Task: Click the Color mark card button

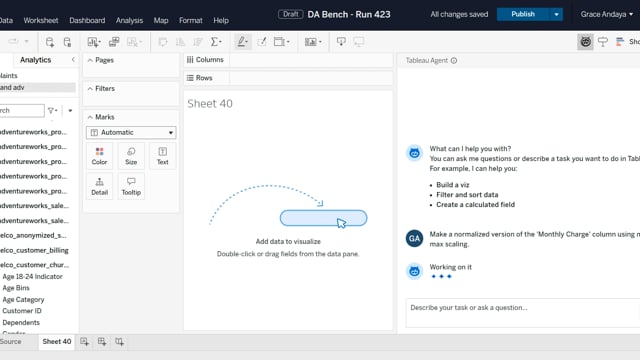Action: [99, 156]
